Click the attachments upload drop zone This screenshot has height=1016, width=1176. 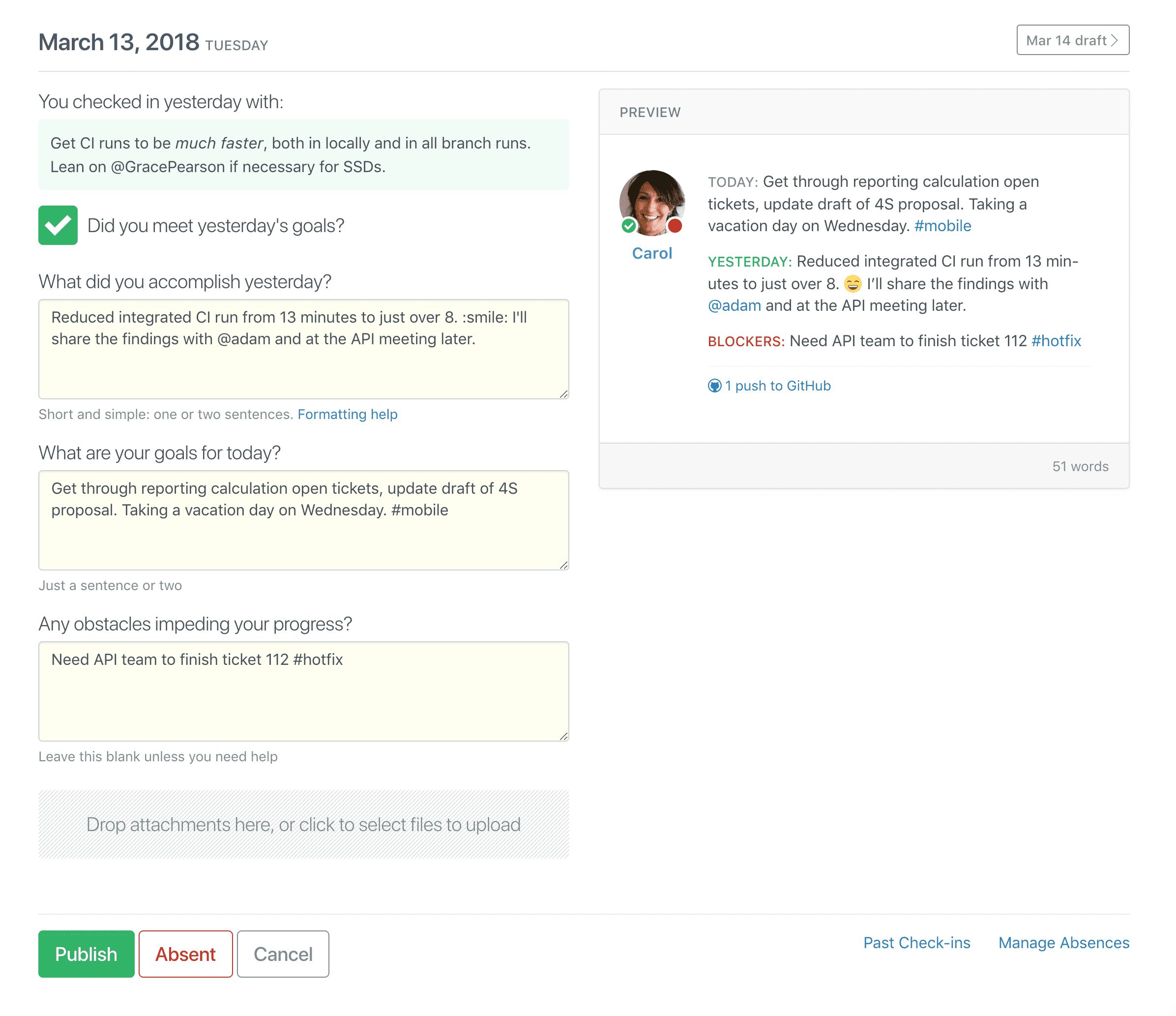click(304, 824)
